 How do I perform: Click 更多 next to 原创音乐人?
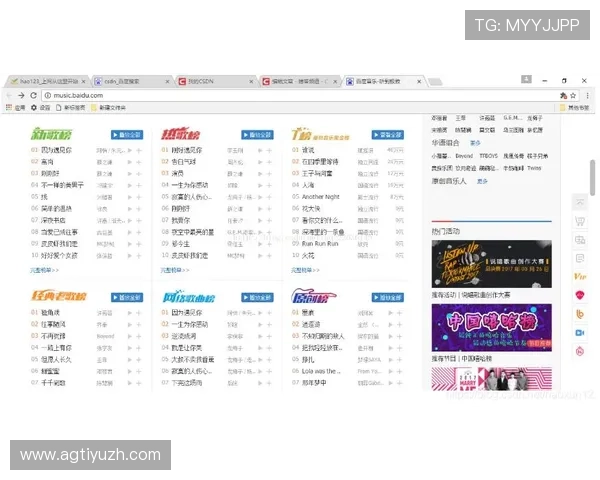click(x=482, y=181)
